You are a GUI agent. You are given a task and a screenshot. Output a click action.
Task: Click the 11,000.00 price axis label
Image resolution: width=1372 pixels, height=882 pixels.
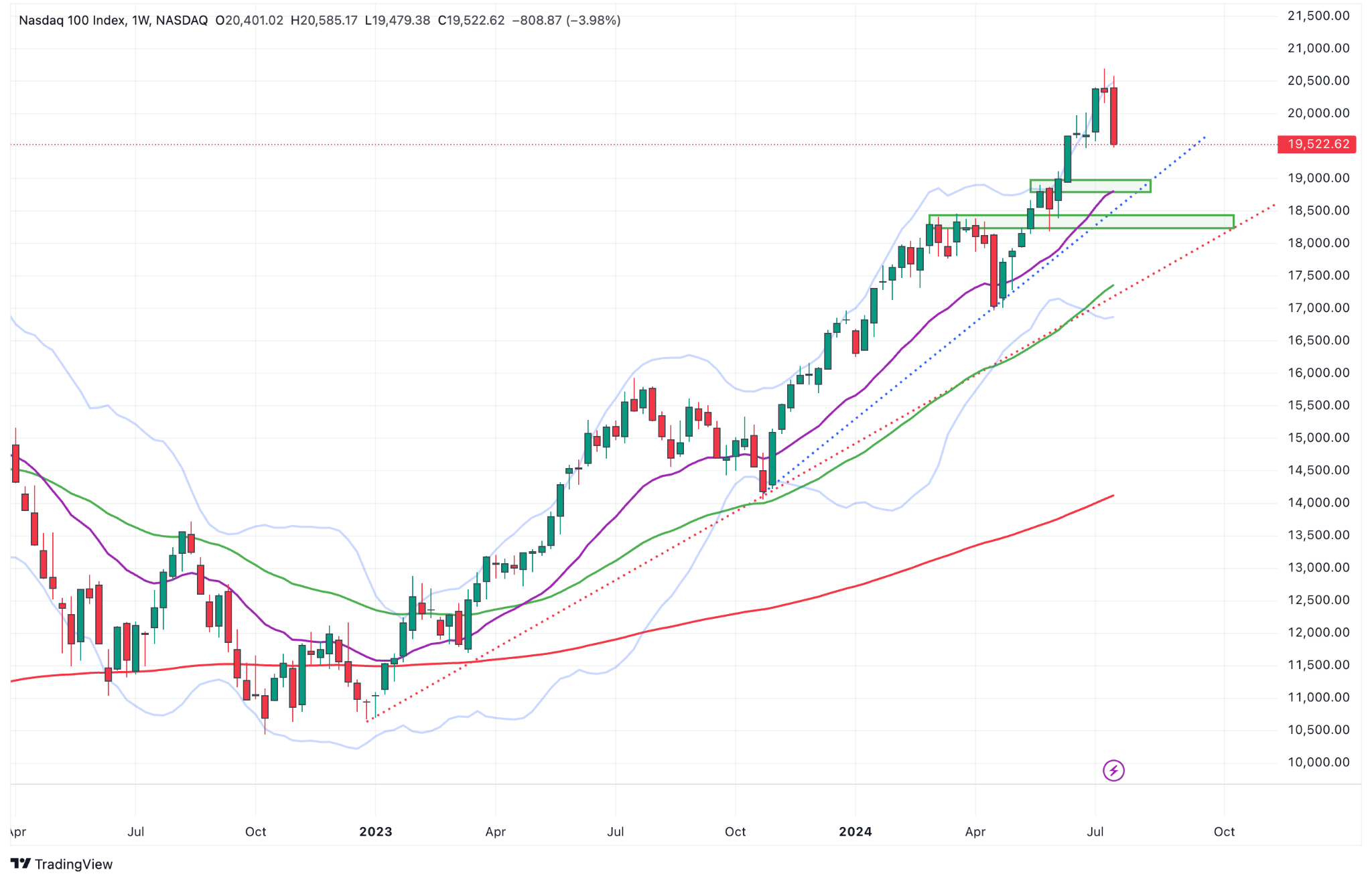point(1318,698)
